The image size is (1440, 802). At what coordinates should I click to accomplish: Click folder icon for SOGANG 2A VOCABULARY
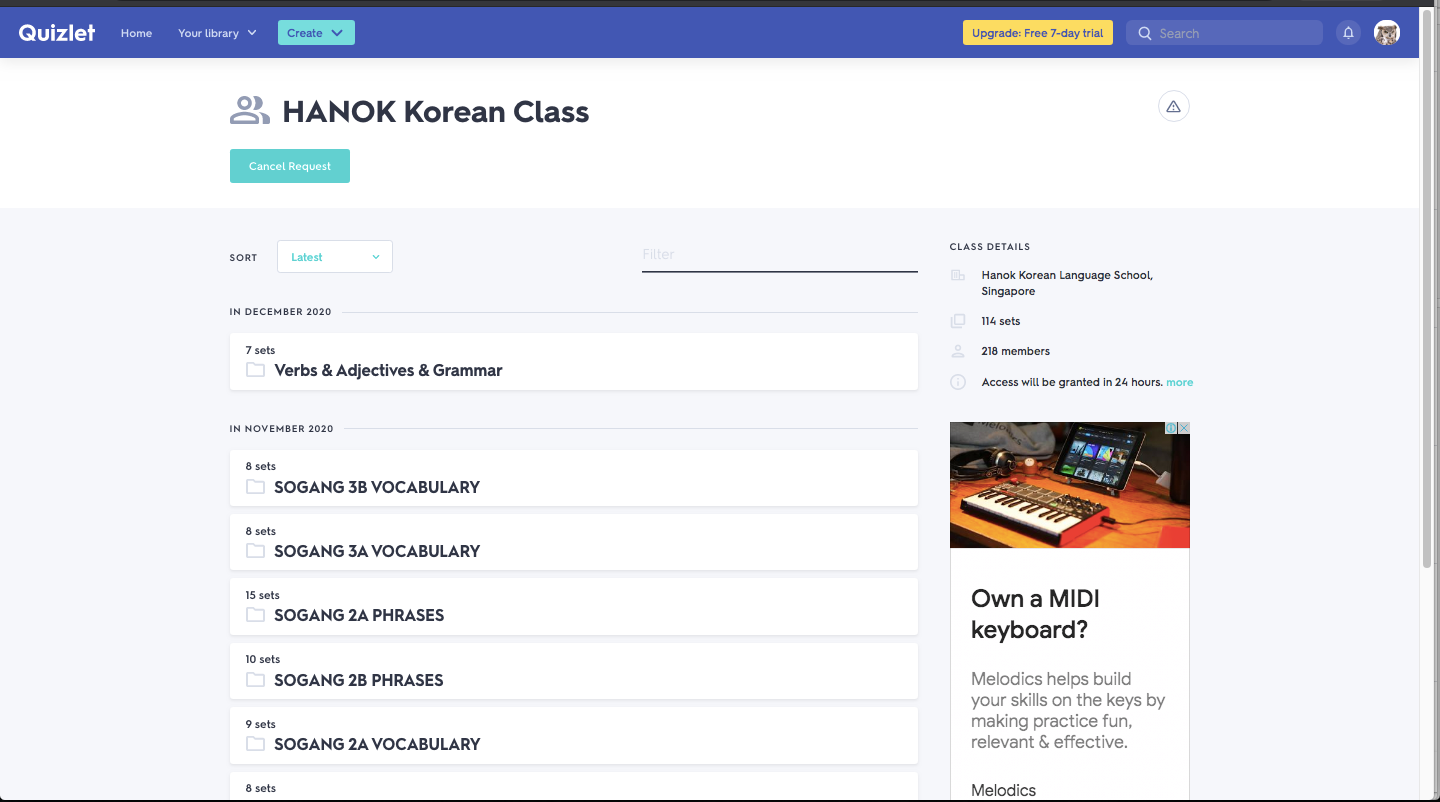click(x=255, y=744)
